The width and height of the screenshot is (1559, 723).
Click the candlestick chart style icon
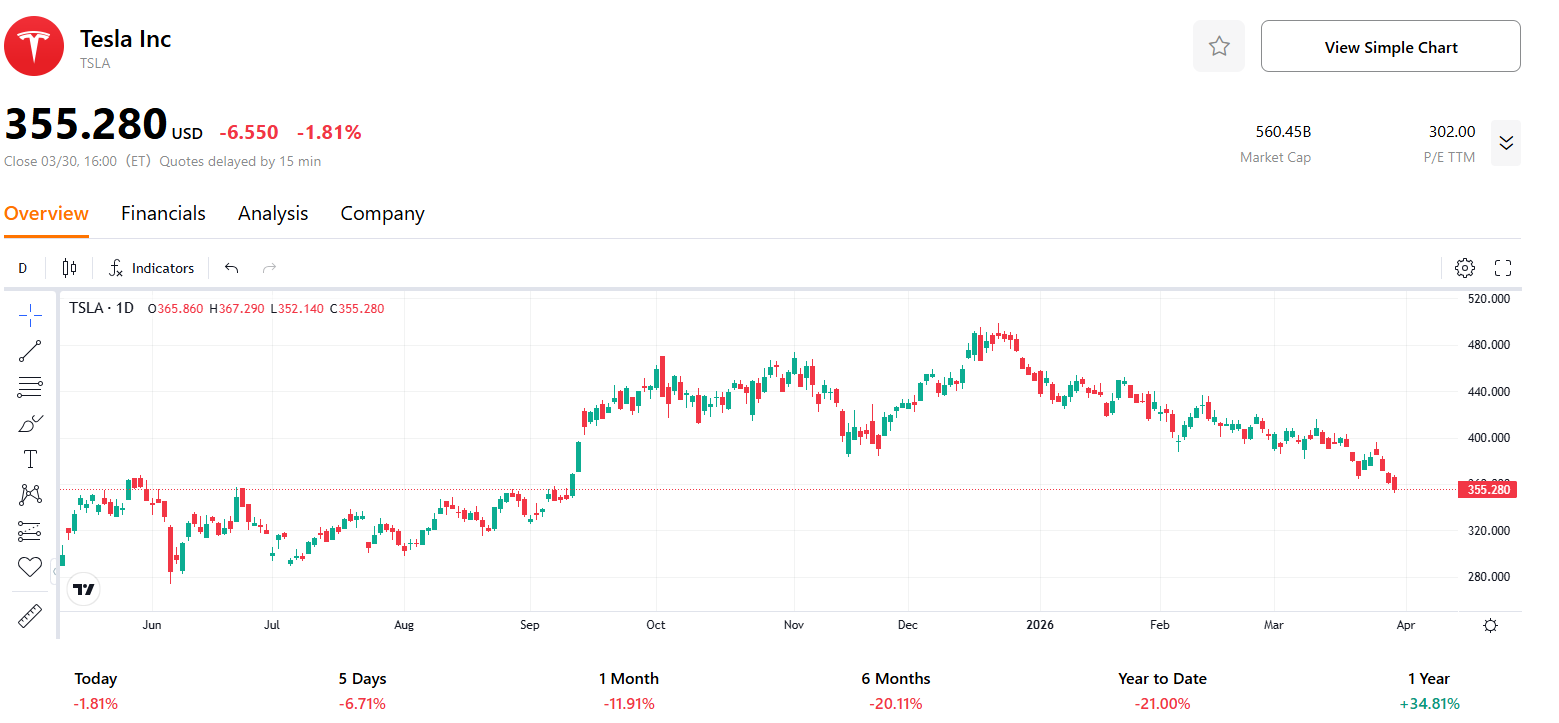[x=69, y=268]
